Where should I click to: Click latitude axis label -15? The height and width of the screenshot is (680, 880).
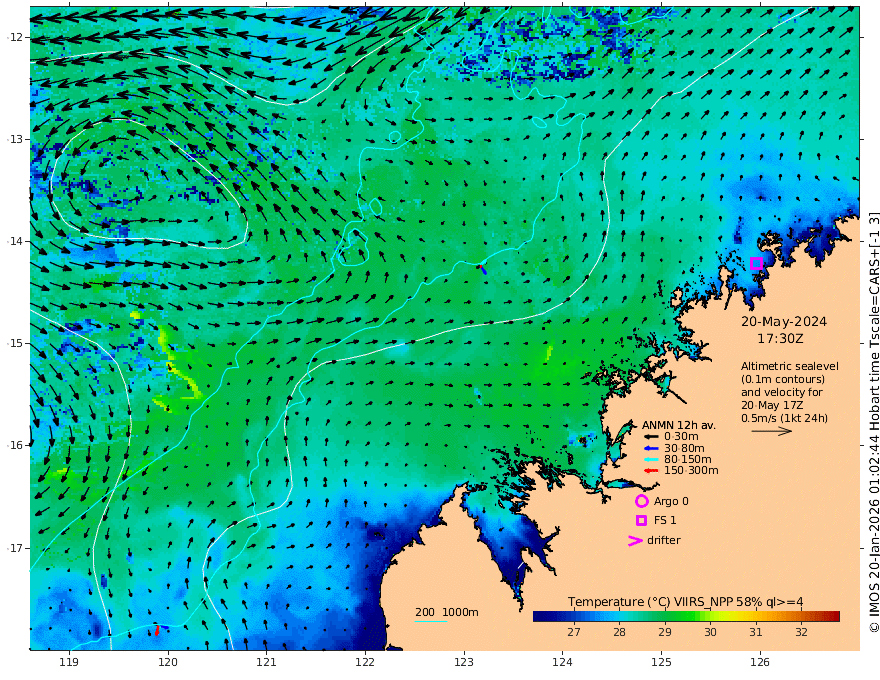pos(15,343)
